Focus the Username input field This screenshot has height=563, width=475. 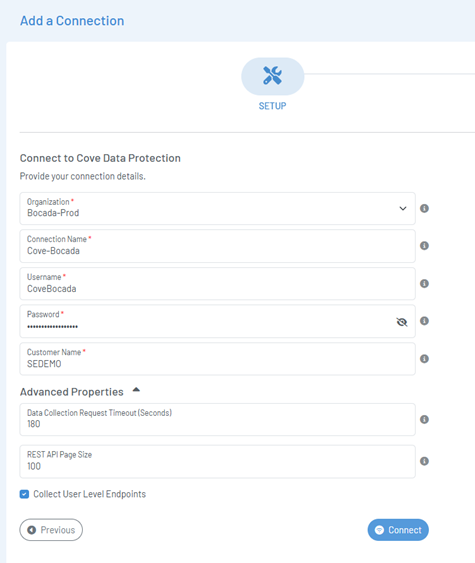pos(218,284)
